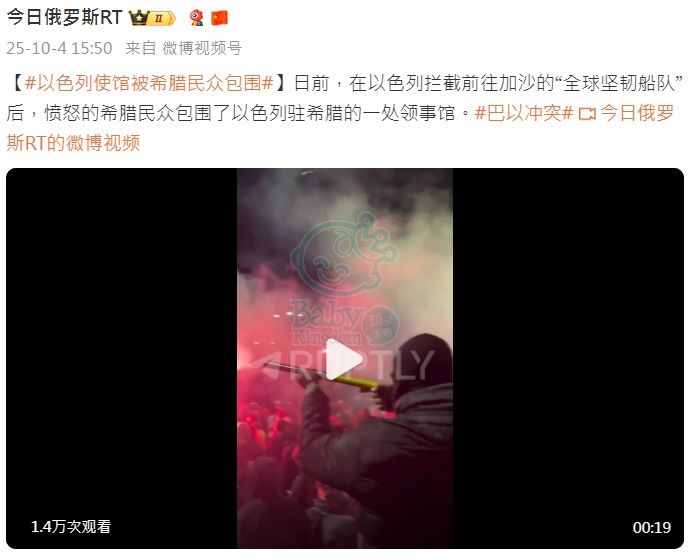The width and height of the screenshot is (690, 560).
Task: Click the 1.4万次观看 view count
Action: click(71, 527)
